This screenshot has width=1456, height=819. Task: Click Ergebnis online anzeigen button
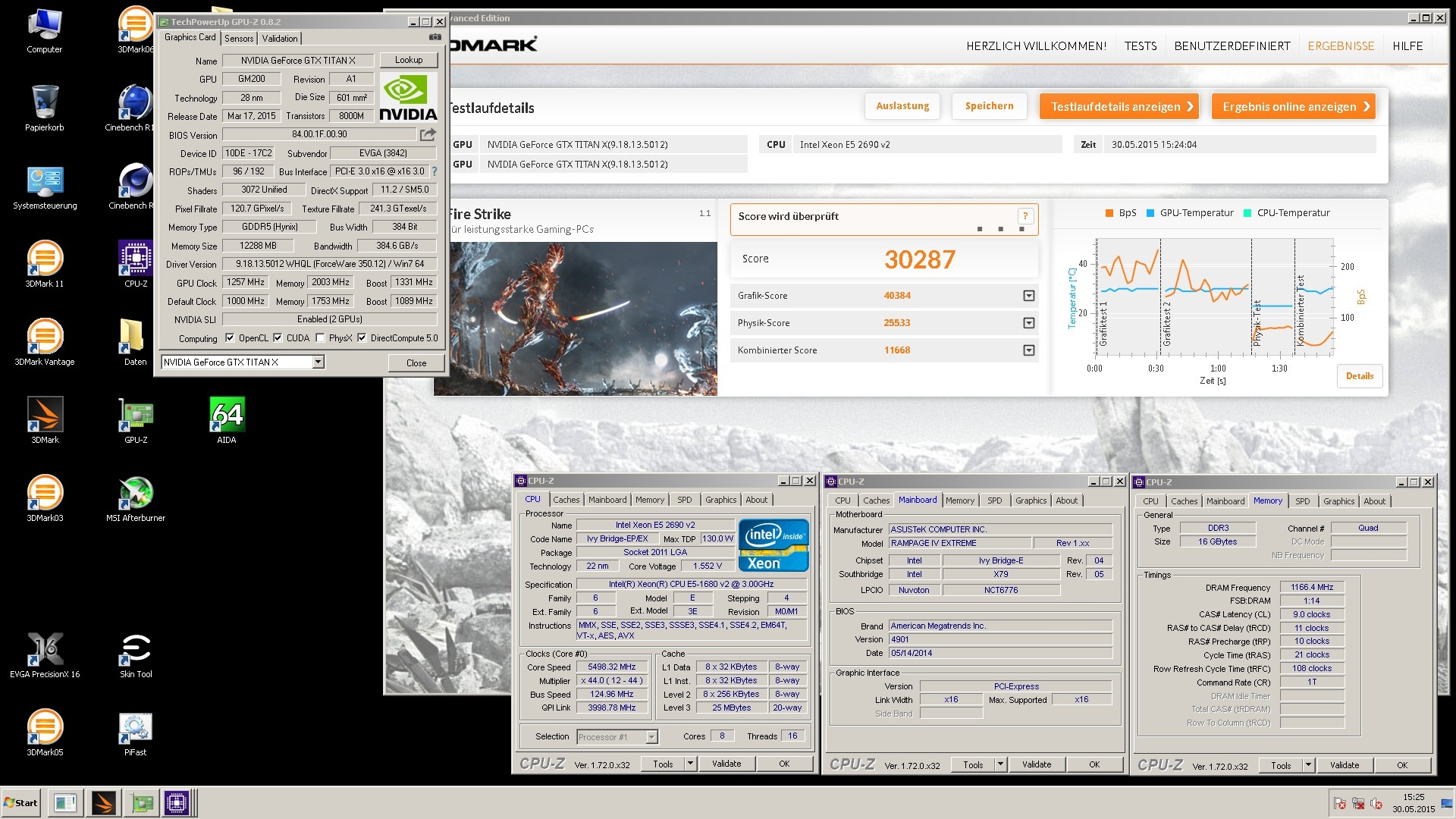tap(1294, 107)
